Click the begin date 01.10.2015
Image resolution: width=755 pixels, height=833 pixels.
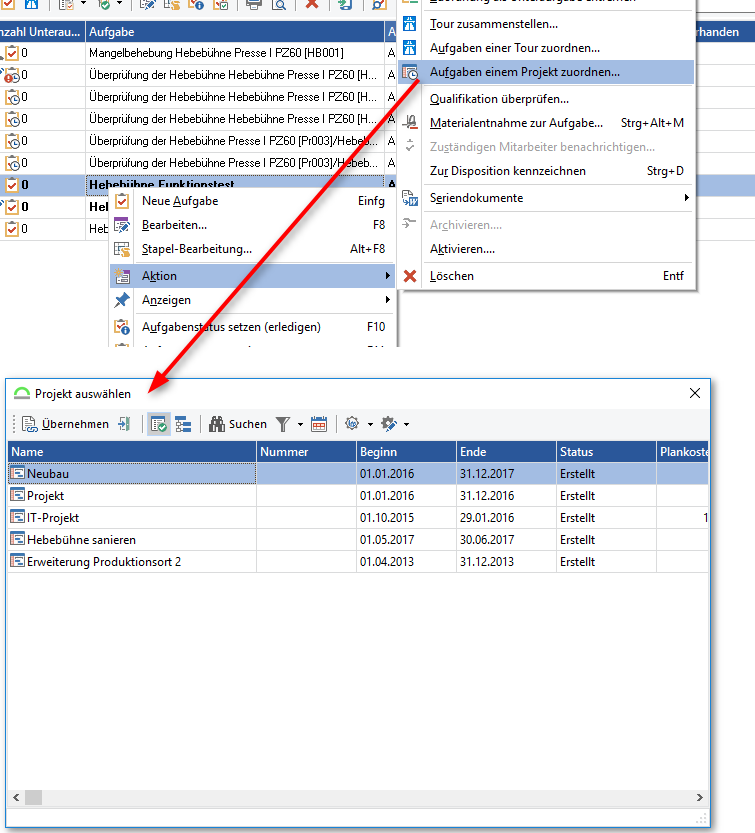coord(387,517)
